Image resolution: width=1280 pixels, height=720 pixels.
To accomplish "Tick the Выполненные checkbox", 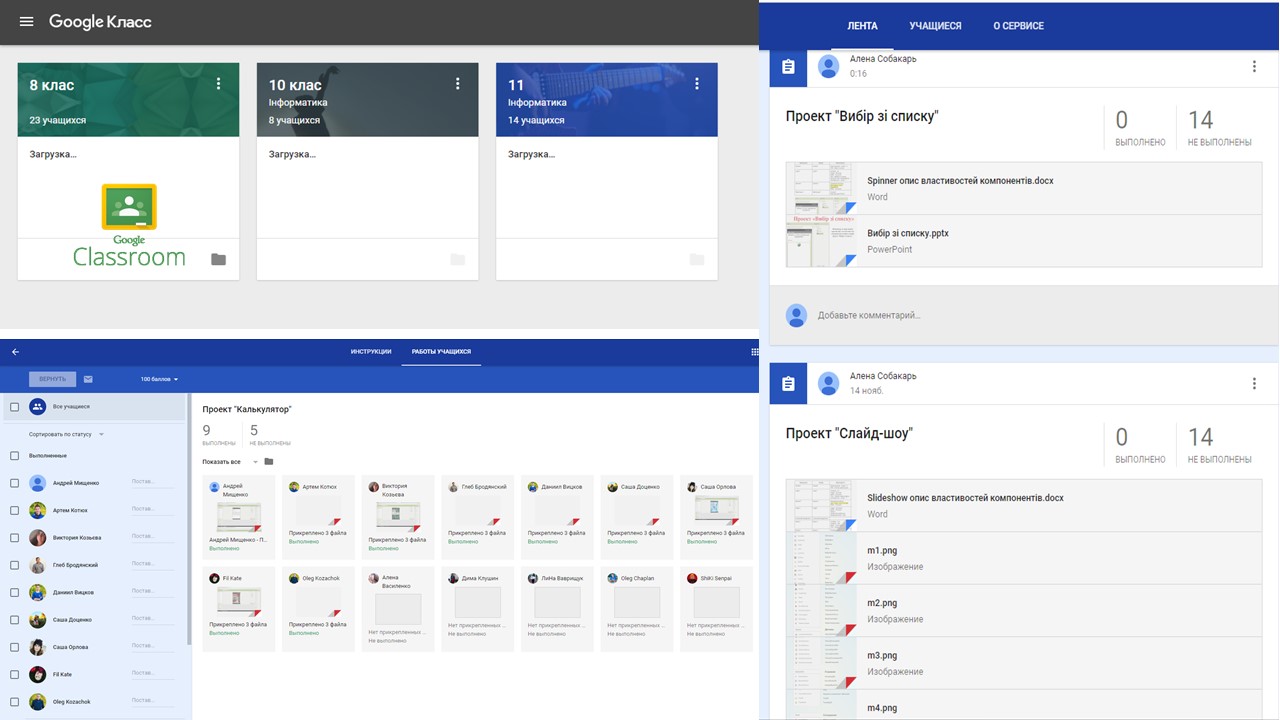I will (15, 456).
